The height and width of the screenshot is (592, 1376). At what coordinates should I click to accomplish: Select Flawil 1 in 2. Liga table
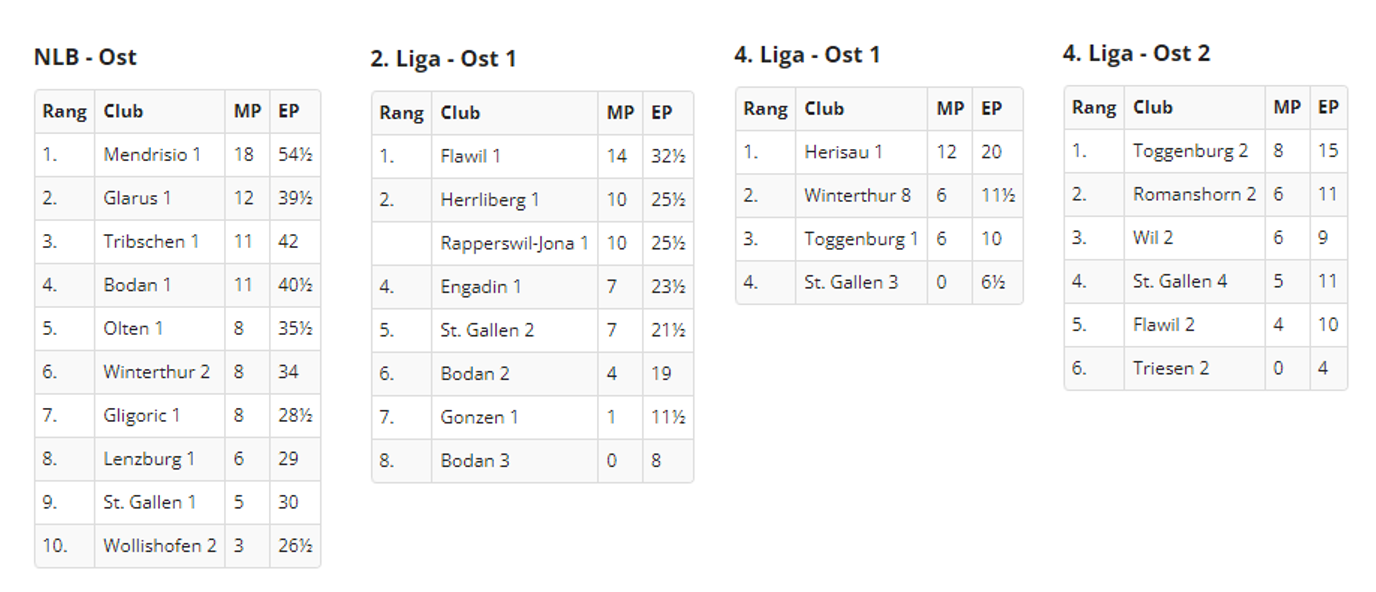tap(470, 156)
